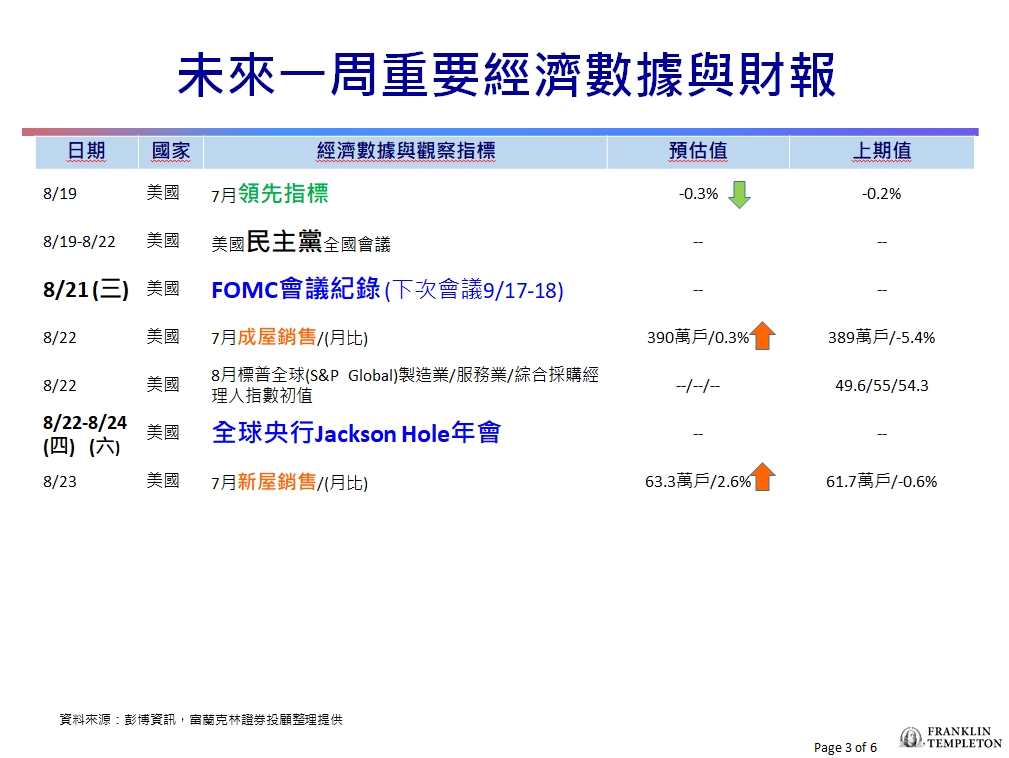The height and width of the screenshot is (758, 1009).
Task: Select the previous value 389萬戶/-5.4%
Action: (x=882, y=337)
